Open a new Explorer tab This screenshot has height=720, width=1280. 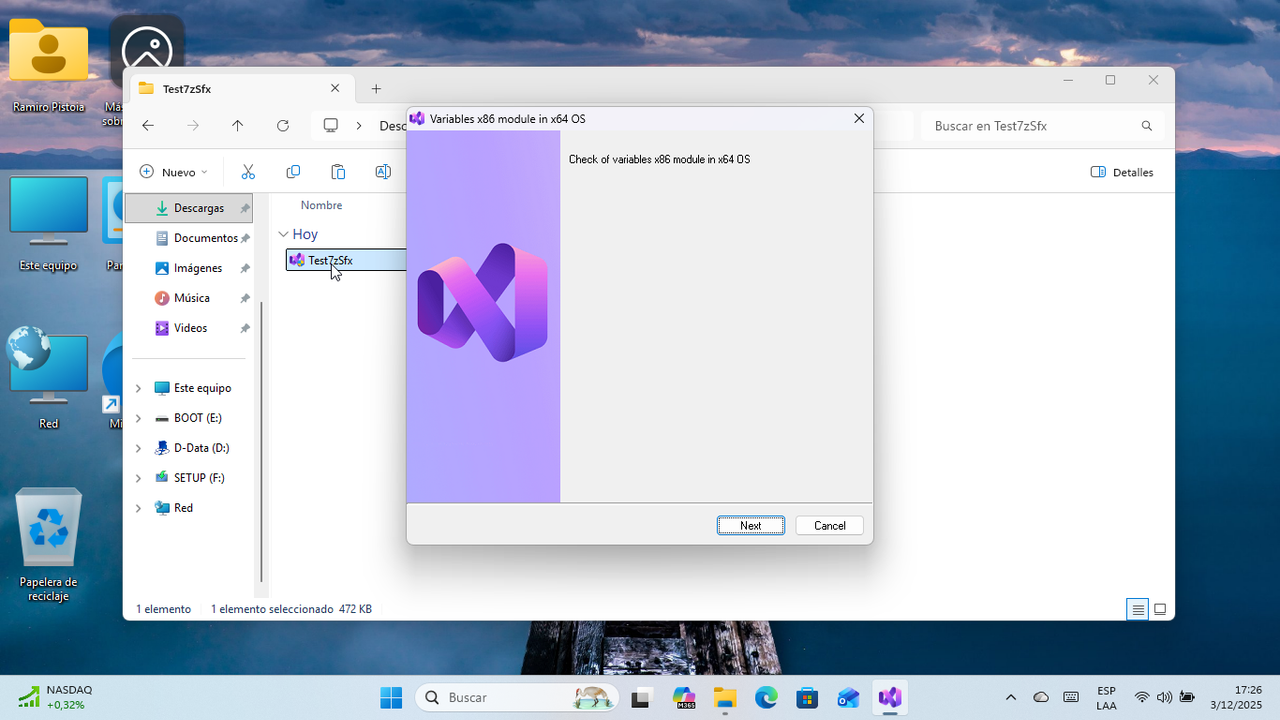(x=376, y=89)
